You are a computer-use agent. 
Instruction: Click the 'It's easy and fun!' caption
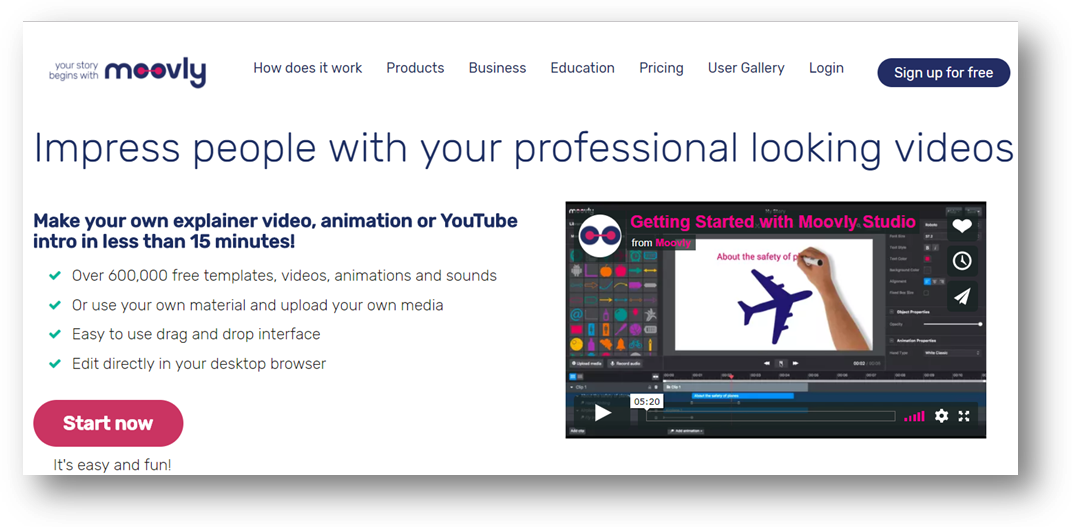click(112, 465)
